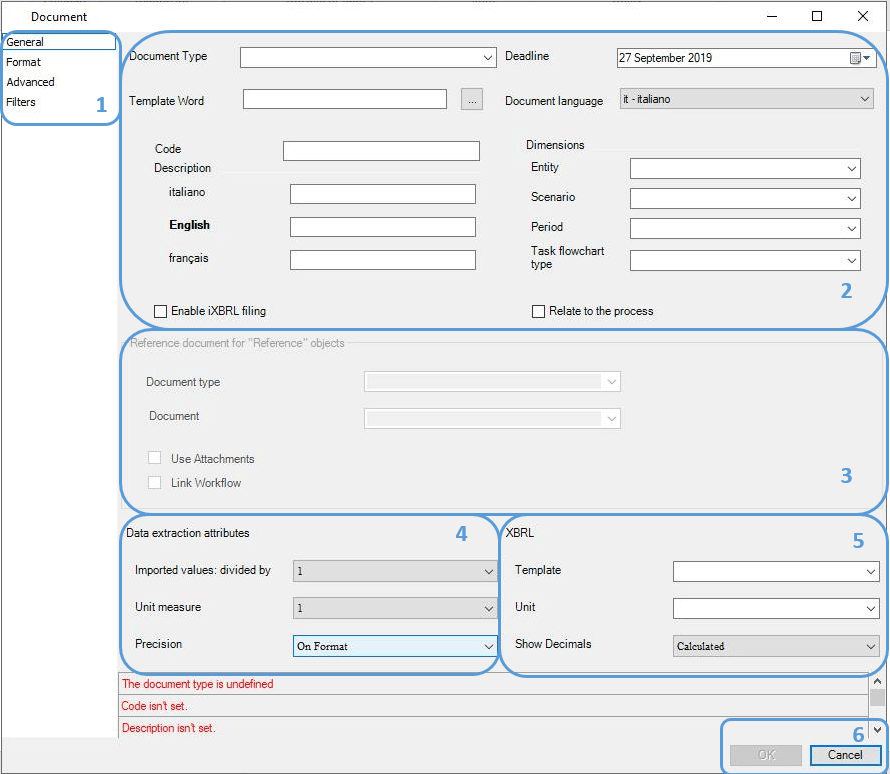Viewport: 890px width, 774px height.
Task: Expand the Precision On Format dropdown
Action: coord(395,646)
